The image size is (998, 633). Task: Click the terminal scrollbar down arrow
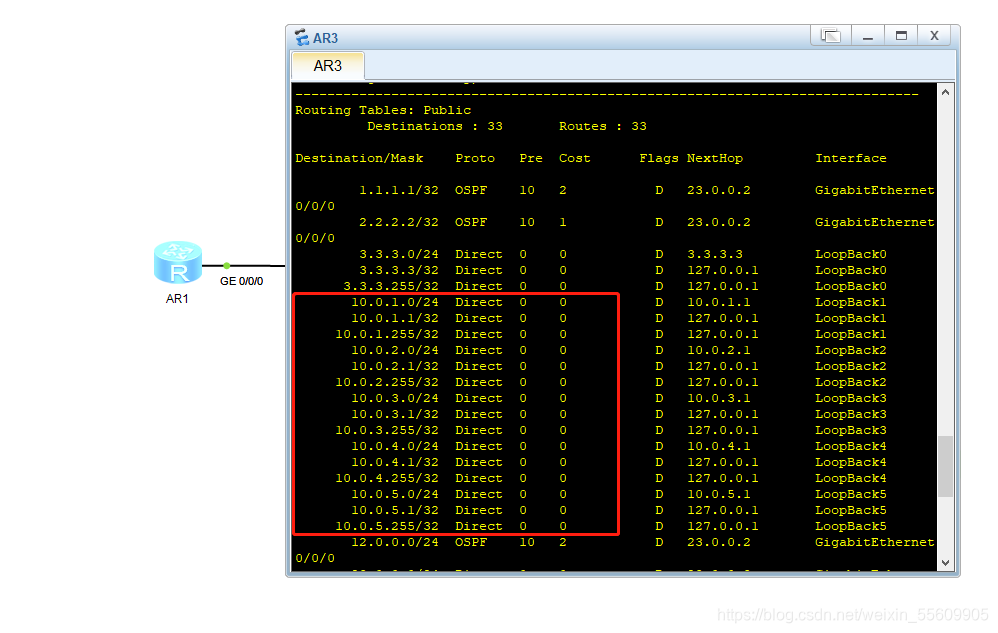[945, 562]
